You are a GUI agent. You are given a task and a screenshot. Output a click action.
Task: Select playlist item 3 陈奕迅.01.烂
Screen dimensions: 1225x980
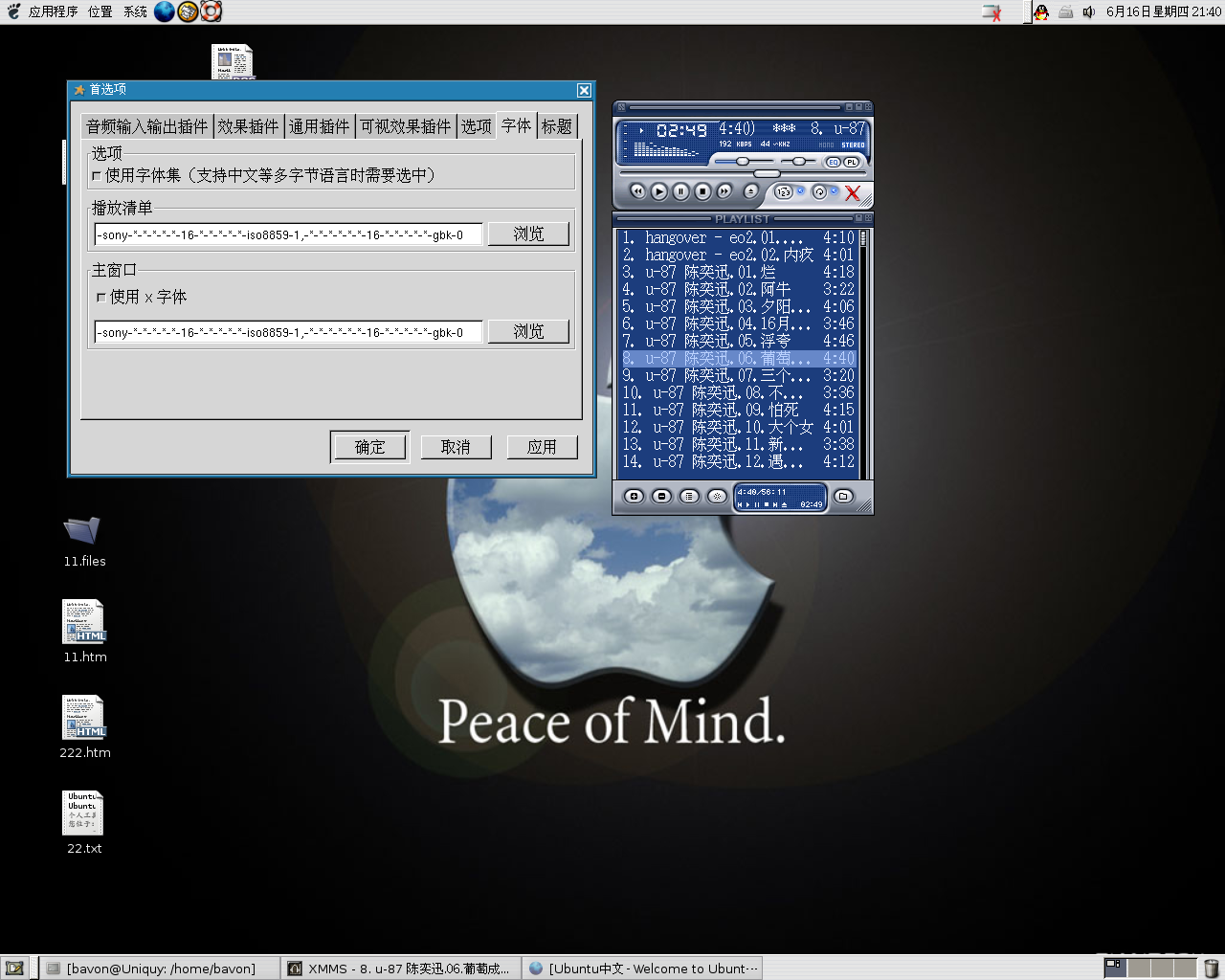[x=738, y=272]
